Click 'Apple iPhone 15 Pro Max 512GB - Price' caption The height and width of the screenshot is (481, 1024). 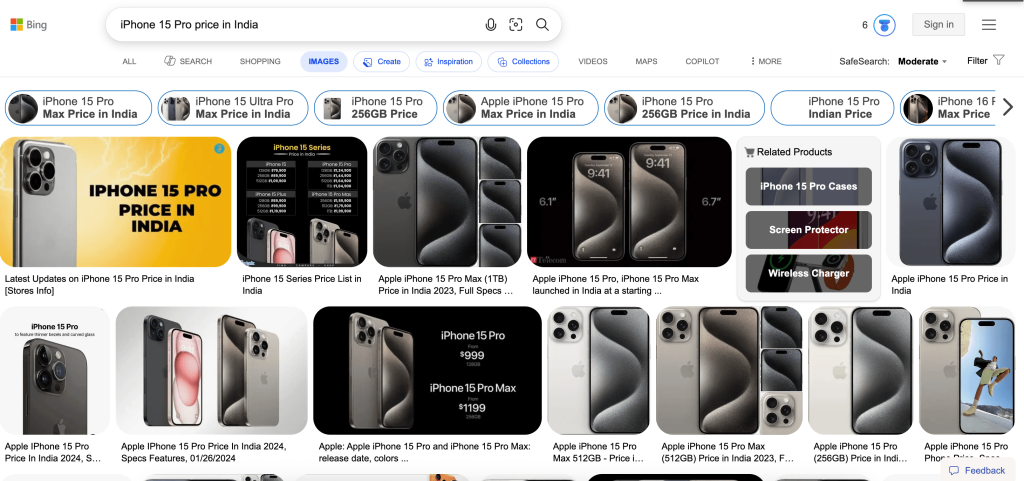coord(598,452)
